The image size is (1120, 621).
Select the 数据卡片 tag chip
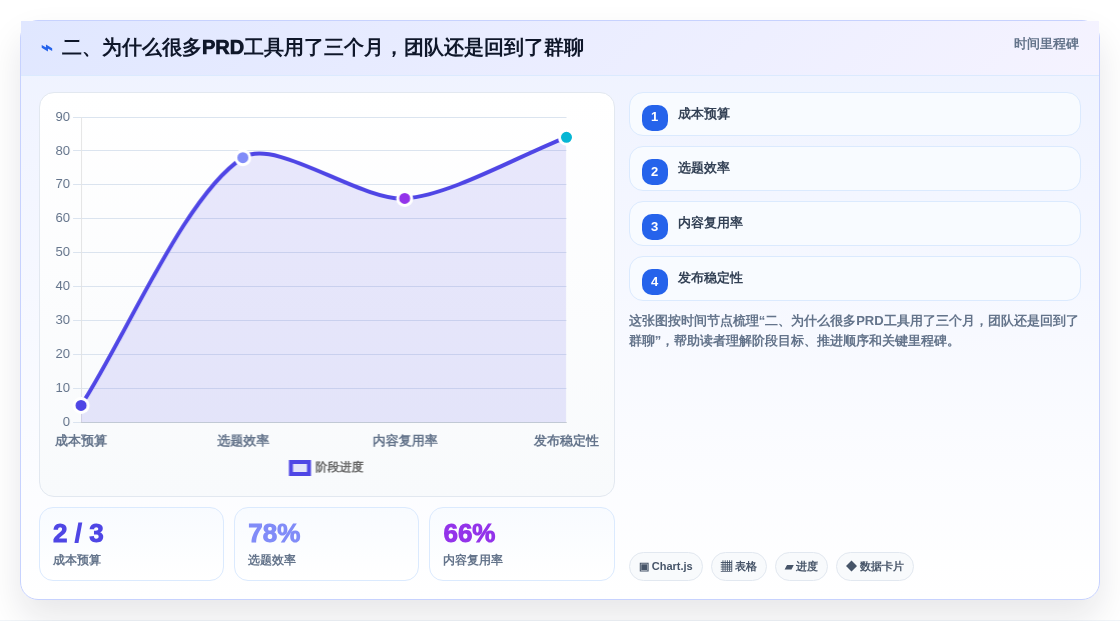(875, 567)
